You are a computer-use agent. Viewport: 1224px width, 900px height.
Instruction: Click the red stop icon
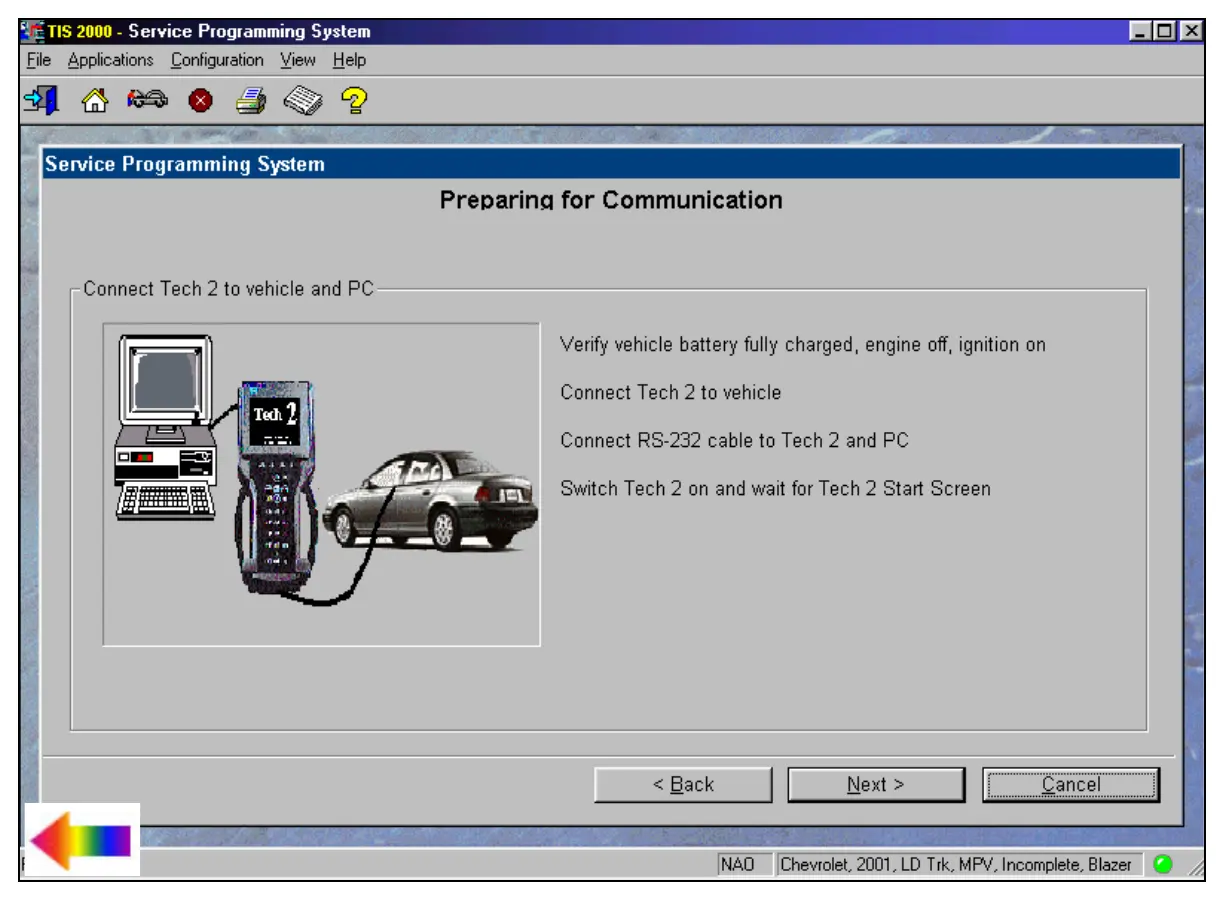tap(200, 101)
